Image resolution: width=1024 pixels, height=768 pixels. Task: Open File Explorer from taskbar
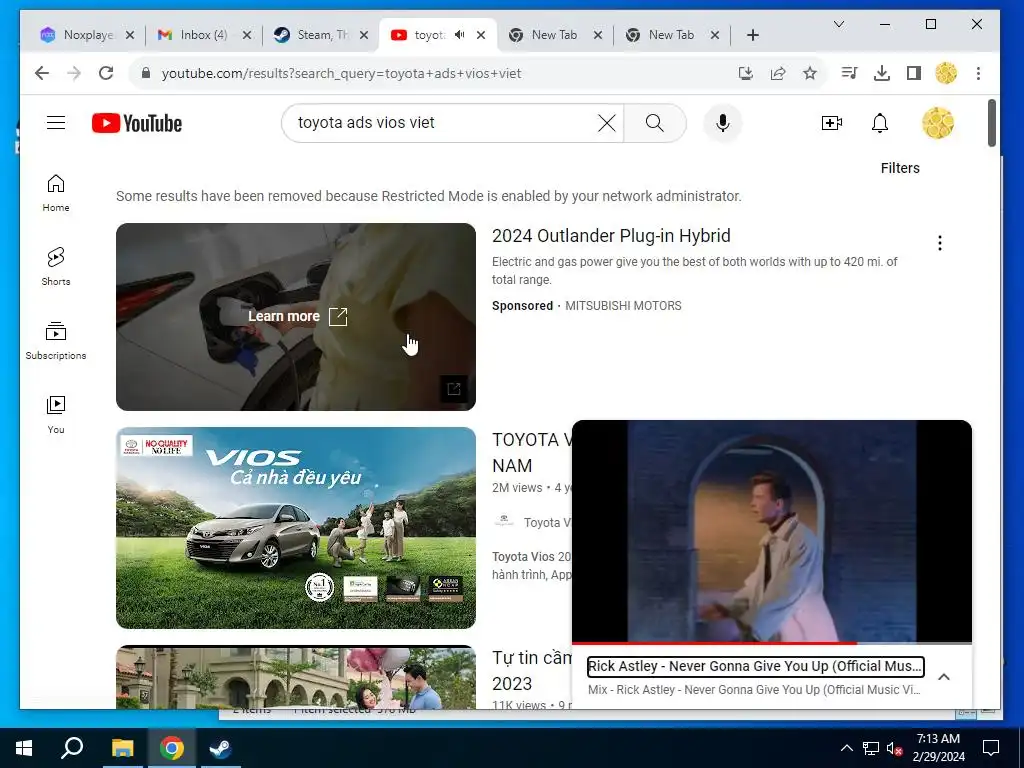[x=122, y=748]
